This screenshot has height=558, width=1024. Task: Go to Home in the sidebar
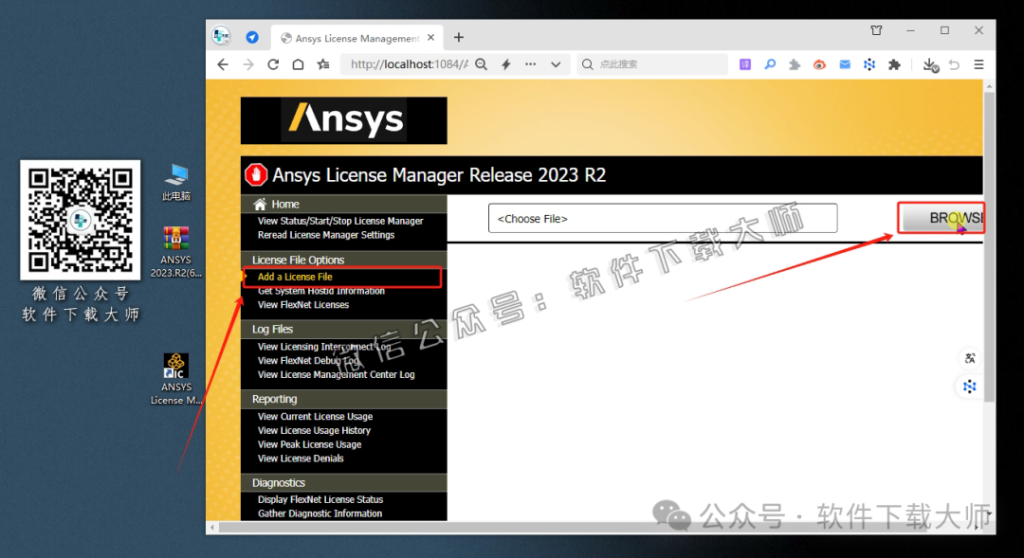285,204
